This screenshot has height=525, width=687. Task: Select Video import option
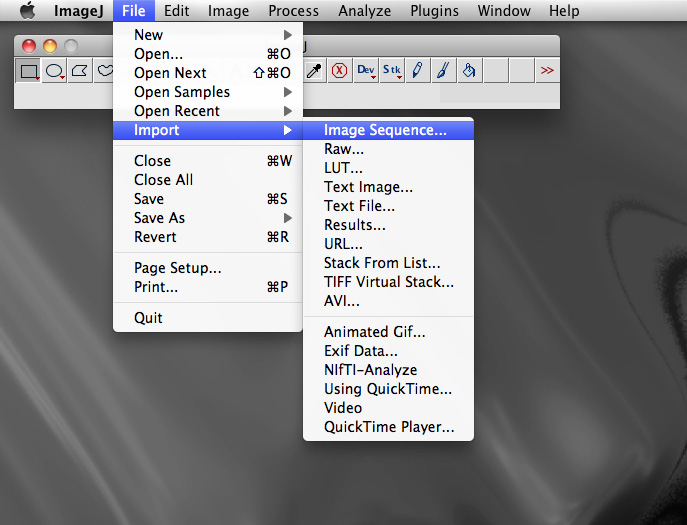pyautogui.click(x=388, y=408)
